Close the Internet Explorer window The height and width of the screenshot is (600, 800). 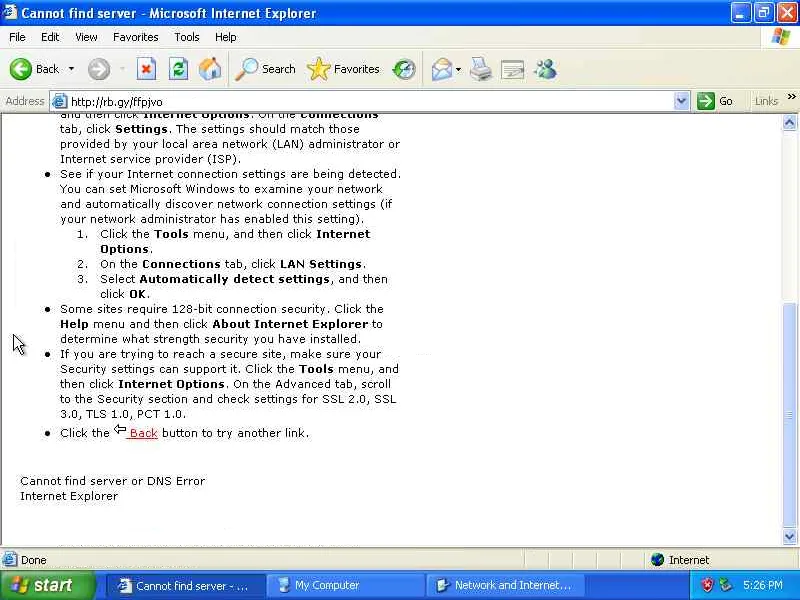(x=787, y=13)
